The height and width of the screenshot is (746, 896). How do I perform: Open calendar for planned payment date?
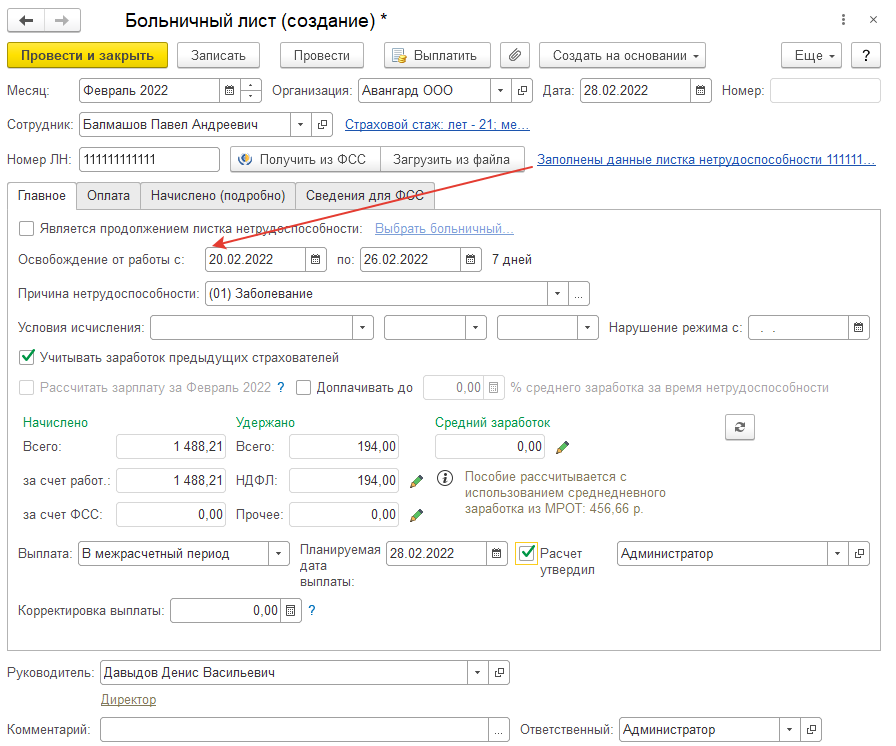point(497,554)
